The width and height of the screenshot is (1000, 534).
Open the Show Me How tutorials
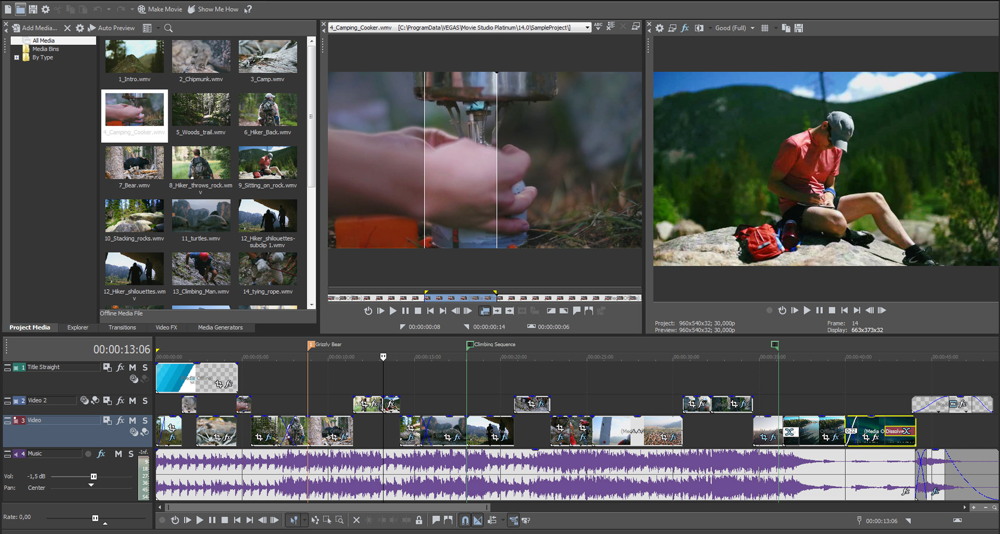coord(213,9)
